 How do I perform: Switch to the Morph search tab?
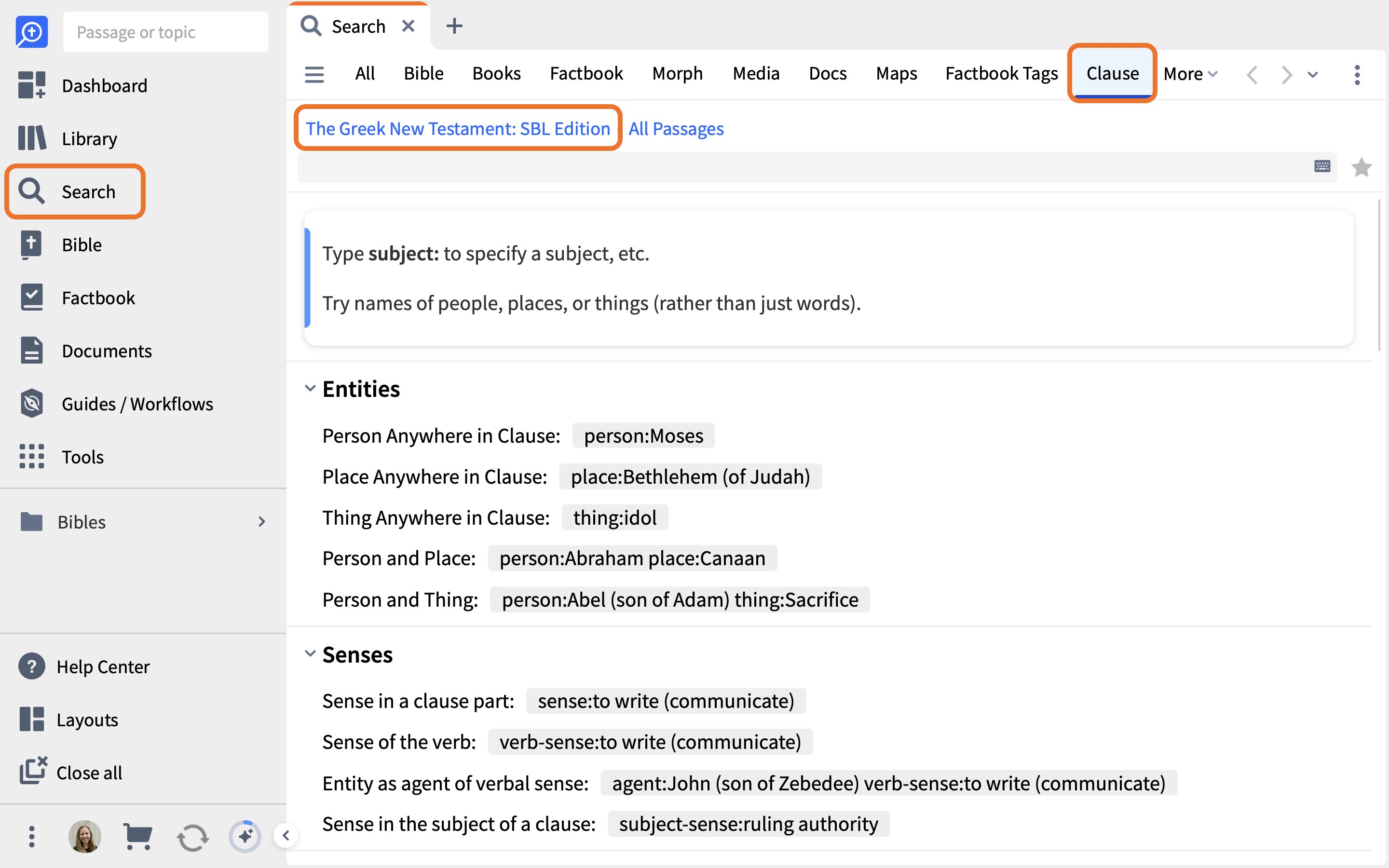click(677, 73)
